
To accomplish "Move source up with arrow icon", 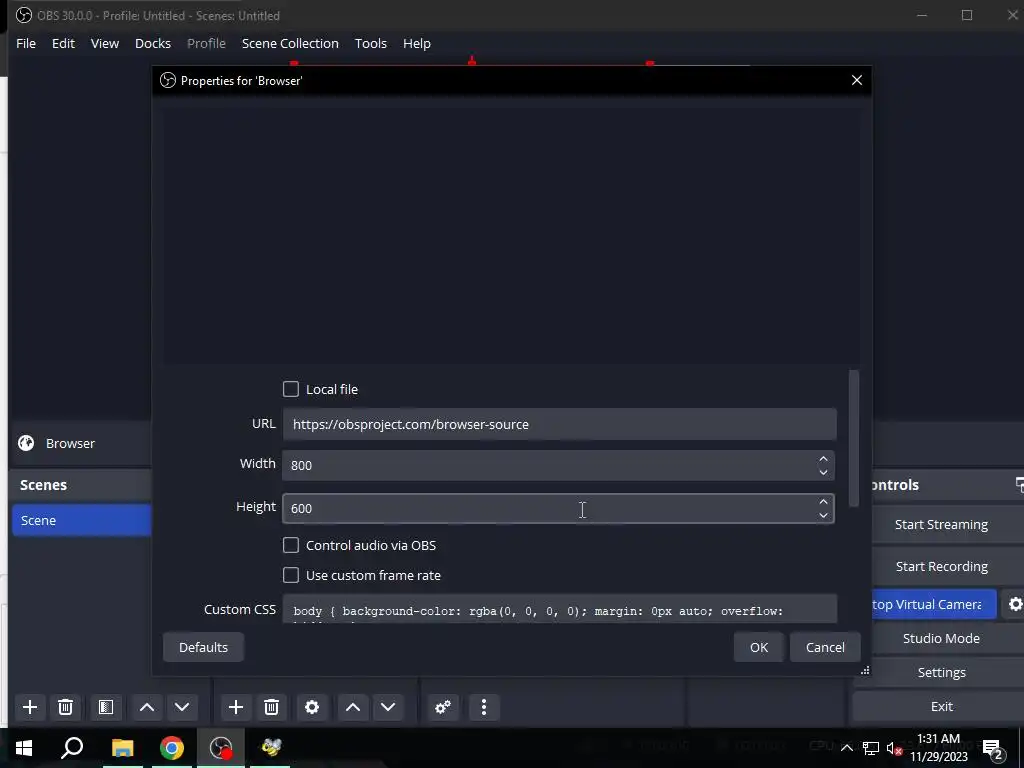I will pyautogui.click(x=353, y=707).
